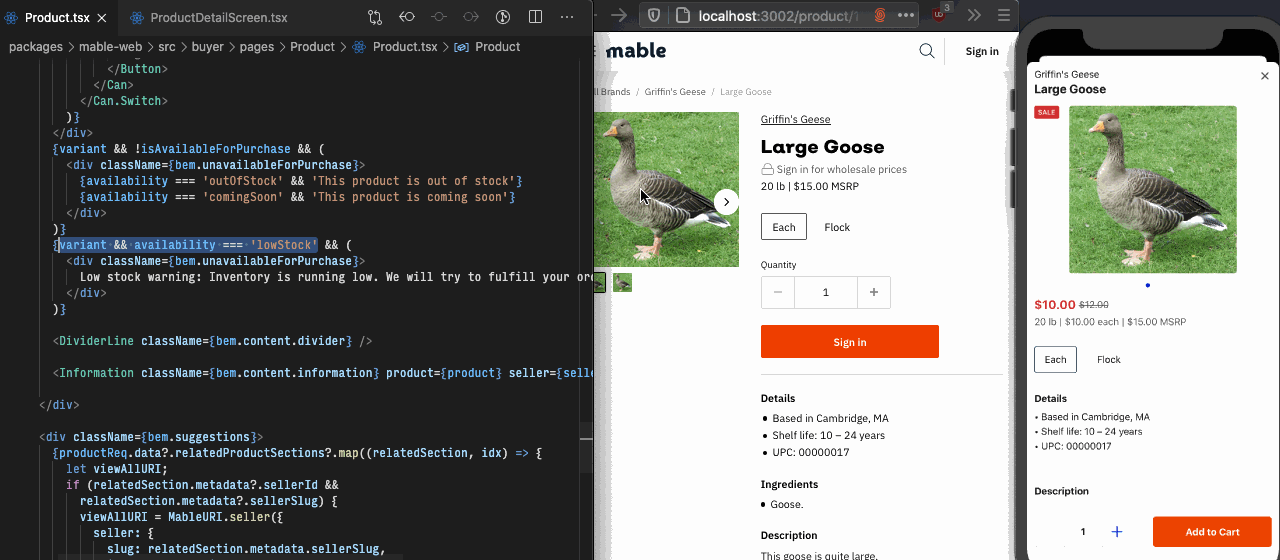Screen dimensions: 1280x560
Task: Open page actions ellipsis in address bar
Action: click(906, 15)
